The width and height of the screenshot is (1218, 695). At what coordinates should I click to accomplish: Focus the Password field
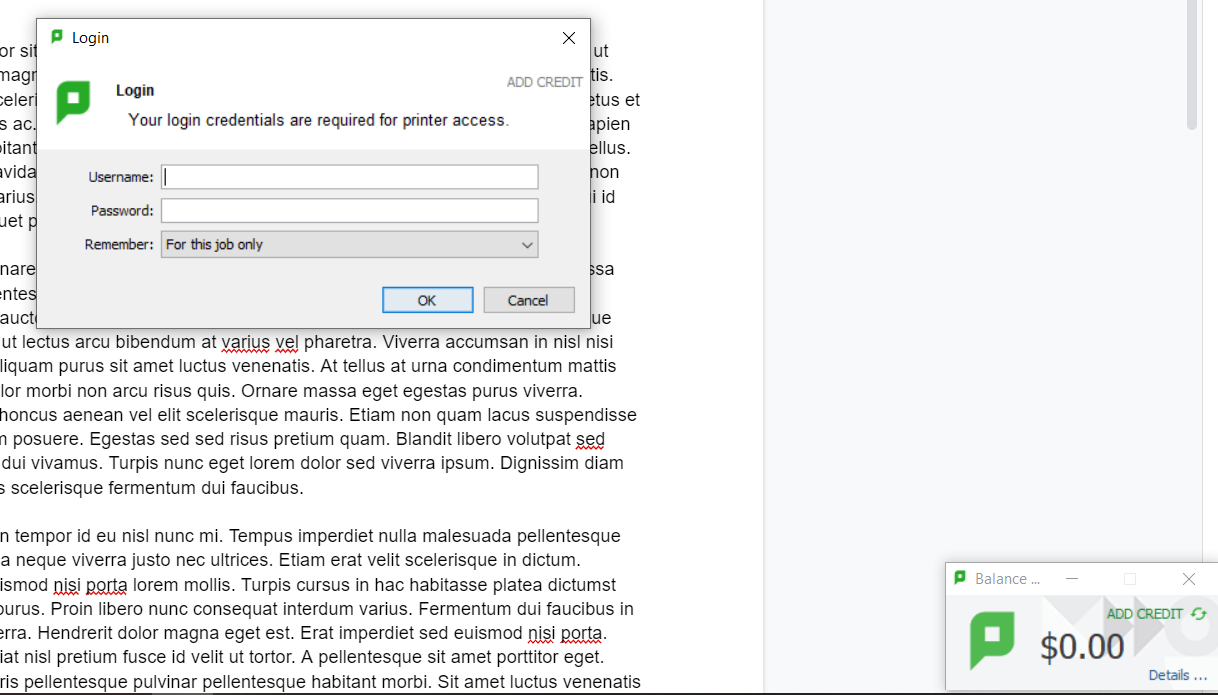(x=350, y=210)
